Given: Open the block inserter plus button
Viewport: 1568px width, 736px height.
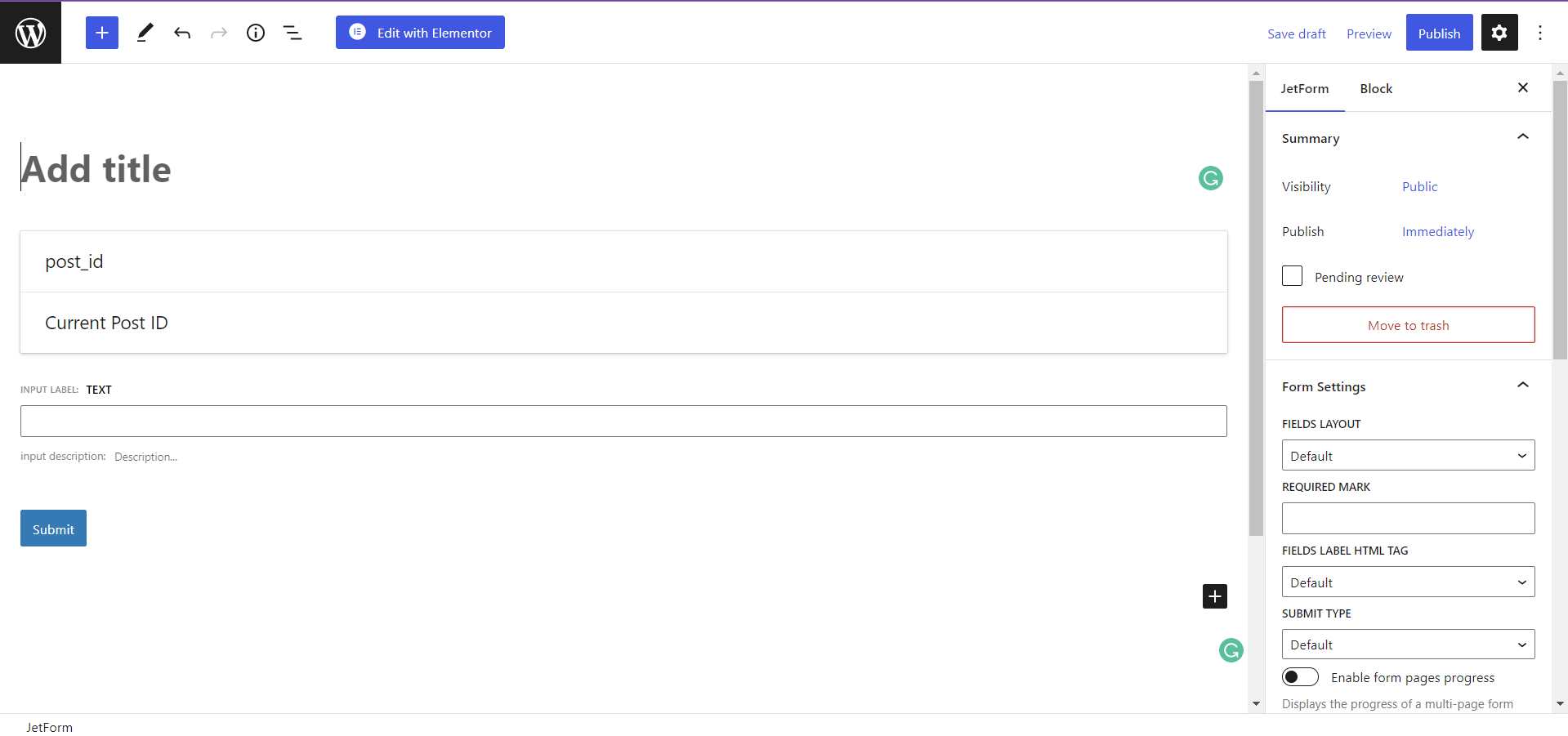Looking at the screenshot, I should [x=102, y=33].
